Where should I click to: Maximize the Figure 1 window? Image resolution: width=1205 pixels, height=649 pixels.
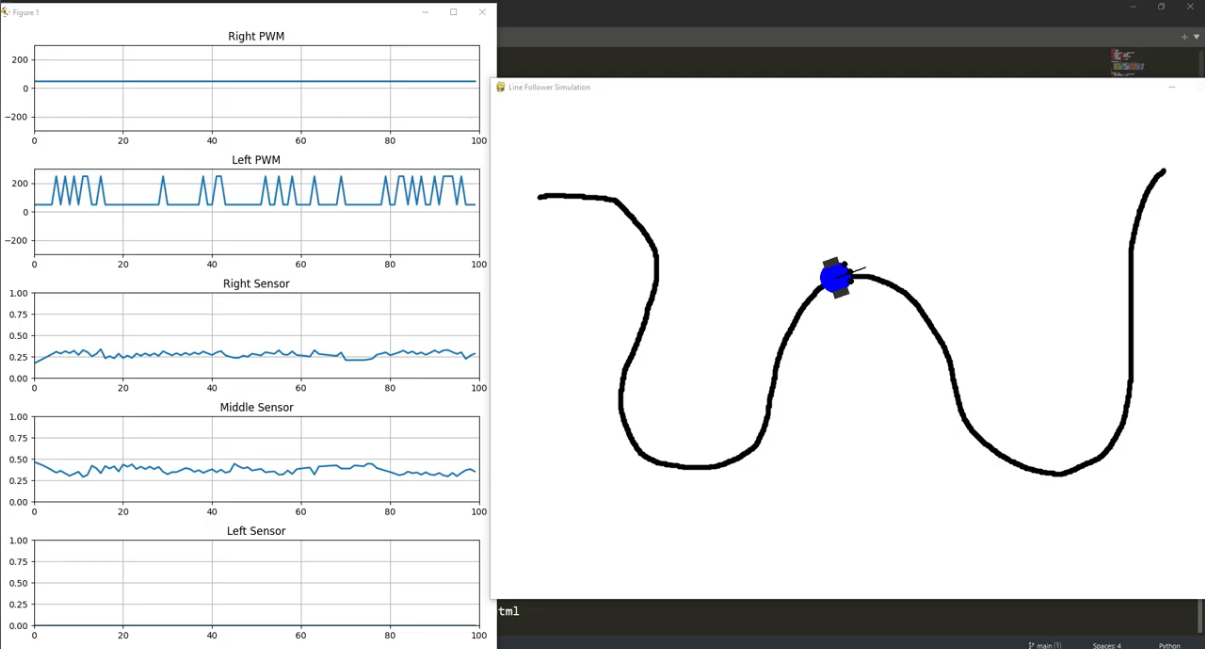tap(453, 12)
